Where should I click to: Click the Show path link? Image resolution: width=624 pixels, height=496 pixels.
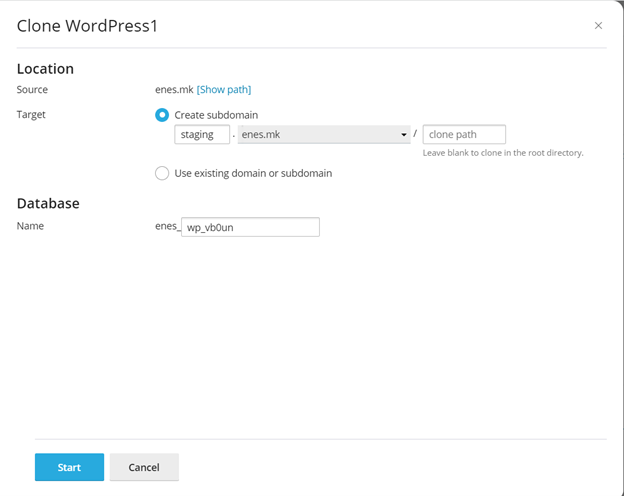223,90
